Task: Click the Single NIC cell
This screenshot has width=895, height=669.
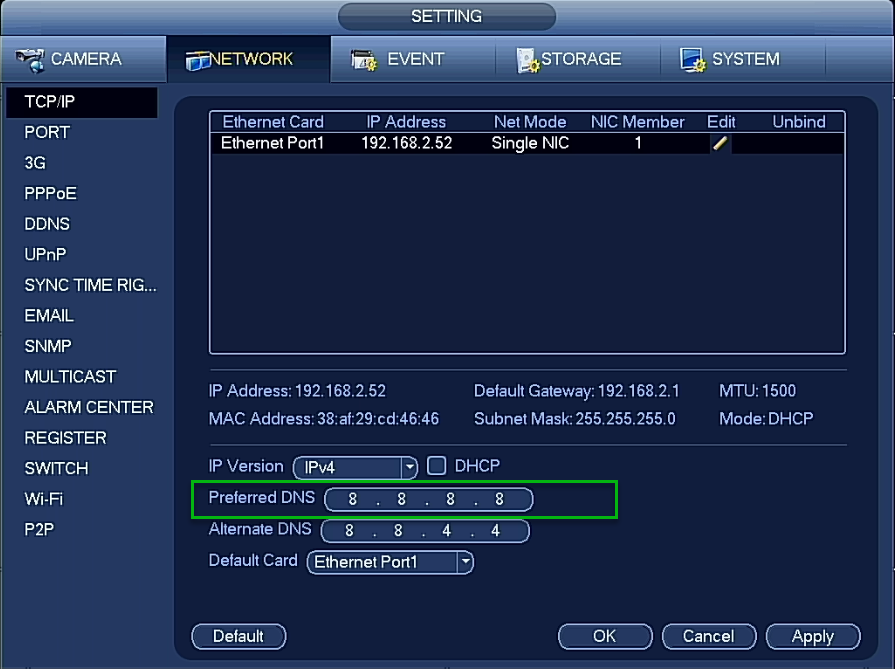Action: pyautogui.click(x=530, y=143)
